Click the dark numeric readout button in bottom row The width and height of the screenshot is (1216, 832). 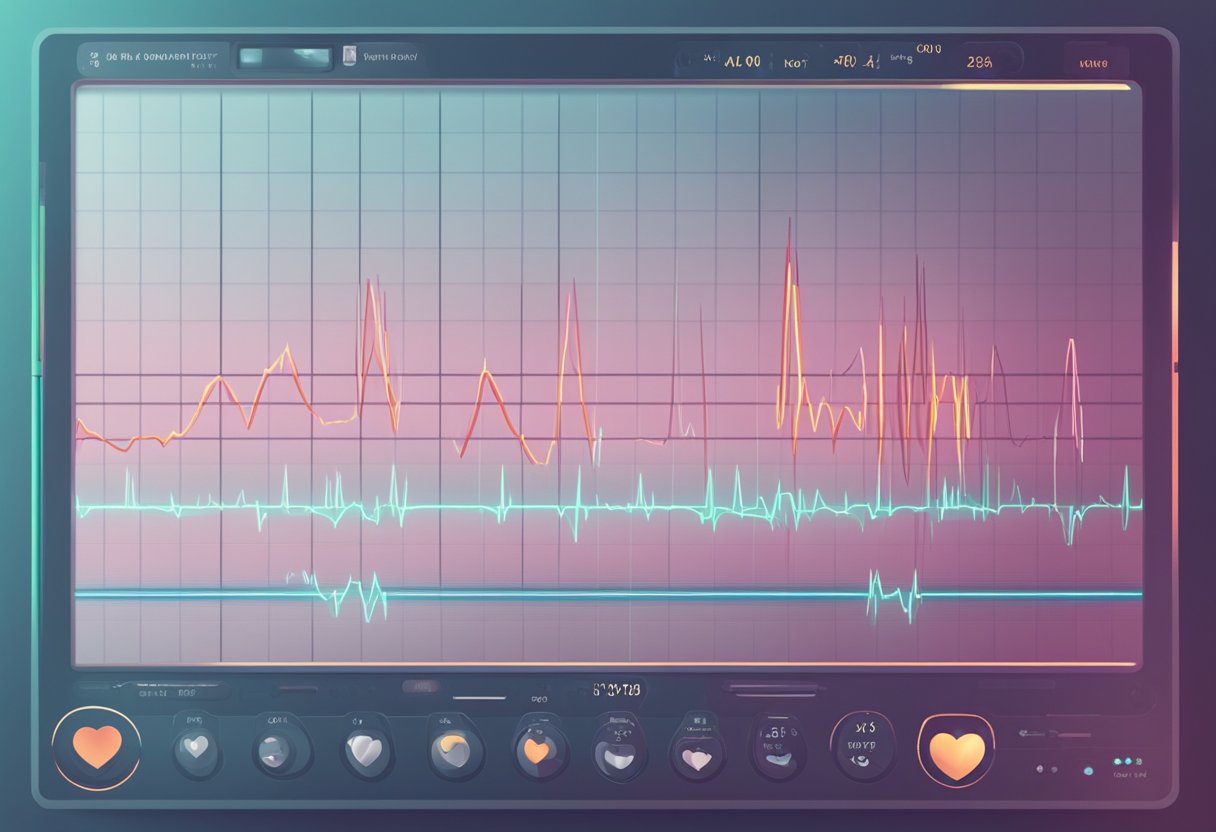[x=776, y=747]
